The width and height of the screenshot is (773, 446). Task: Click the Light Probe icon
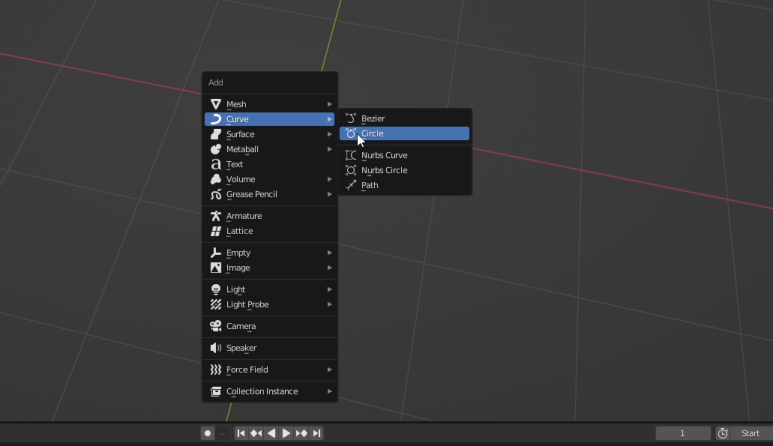[x=215, y=305]
